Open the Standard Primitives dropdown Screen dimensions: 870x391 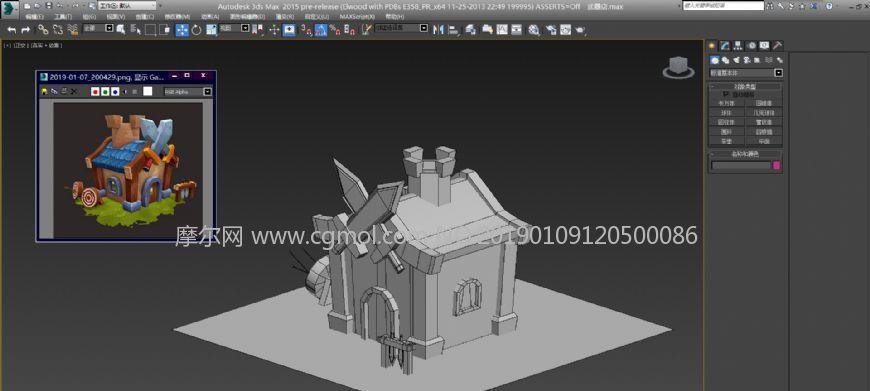click(746, 73)
